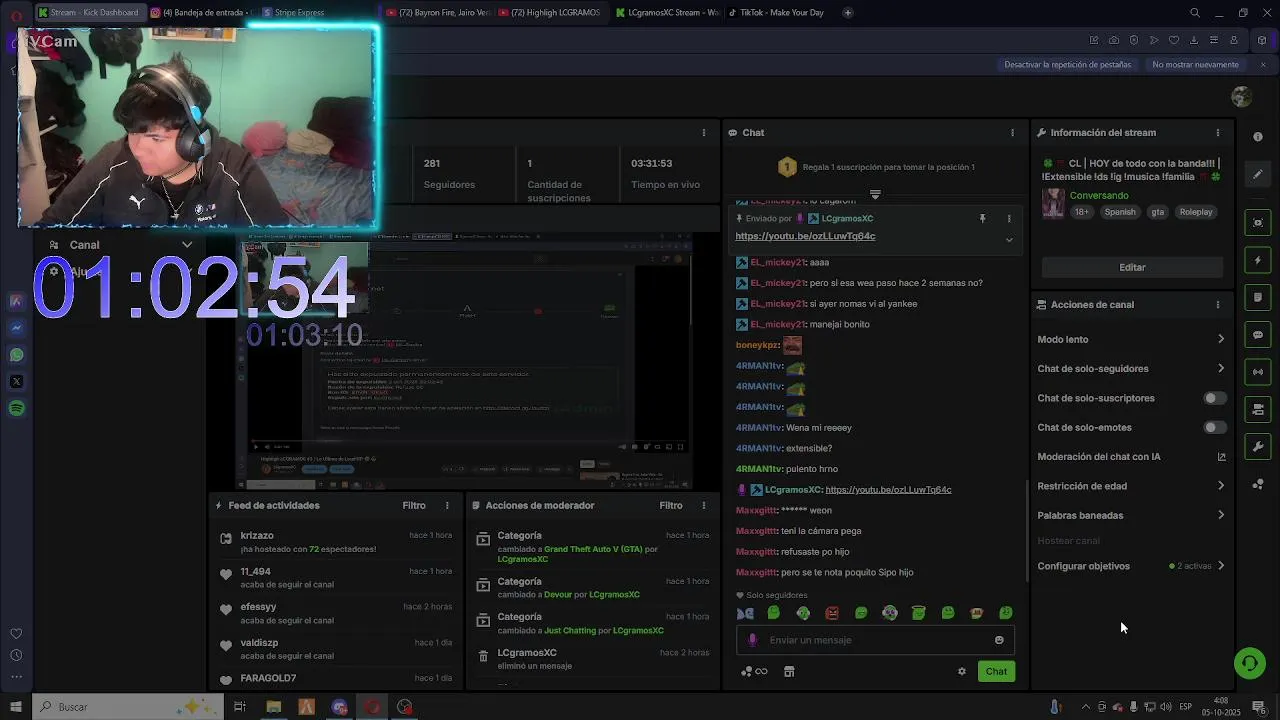Screen dimensions: 1280x720
Task: Click the Editar stream info button
Action: point(1132,267)
